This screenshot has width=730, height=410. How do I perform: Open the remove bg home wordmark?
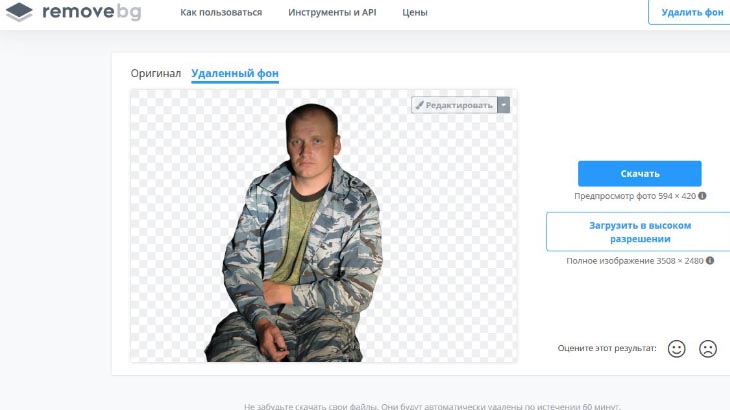point(92,11)
